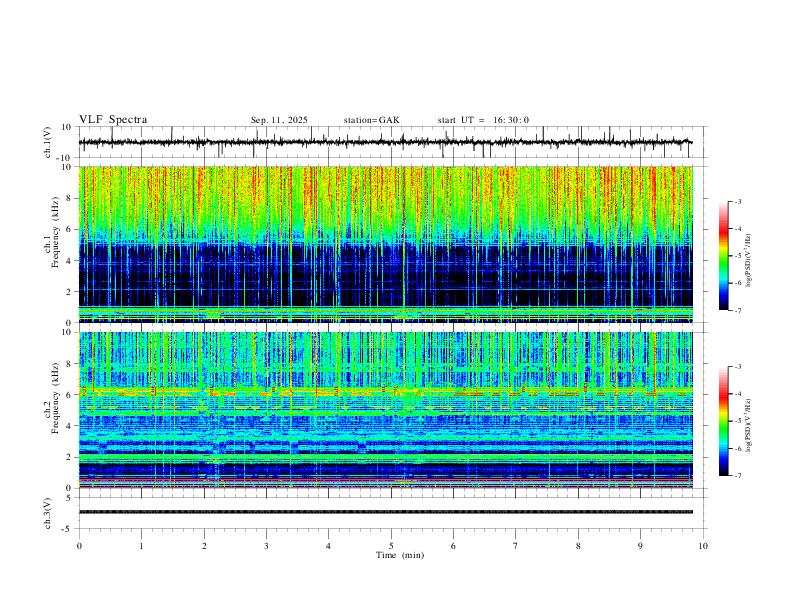Click the date 'Sep. 11, 2025'
This screenshot has height=612, width=792.
pyautogui.click(x=279, y=120)
